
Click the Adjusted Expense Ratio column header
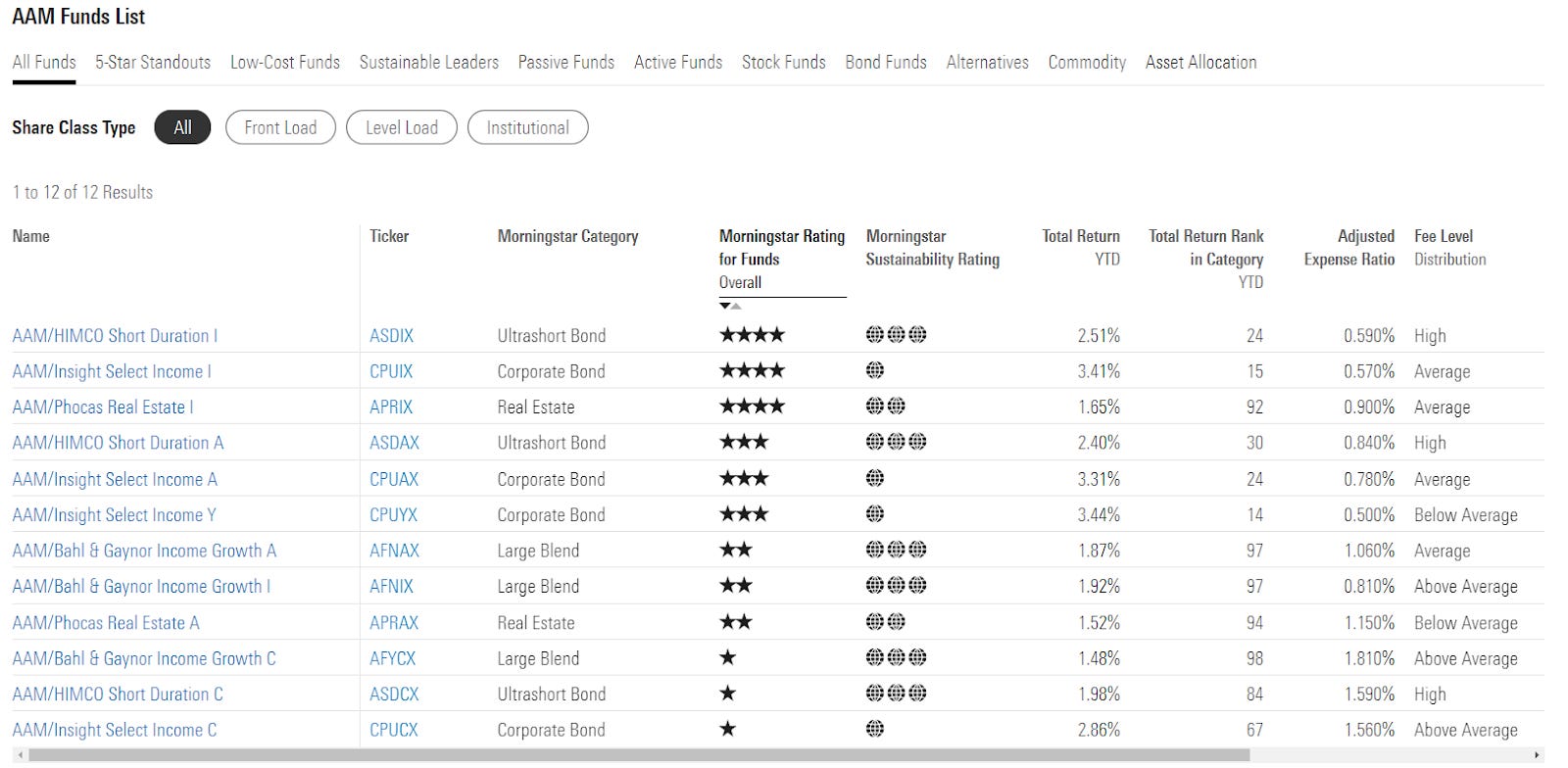1349,248
